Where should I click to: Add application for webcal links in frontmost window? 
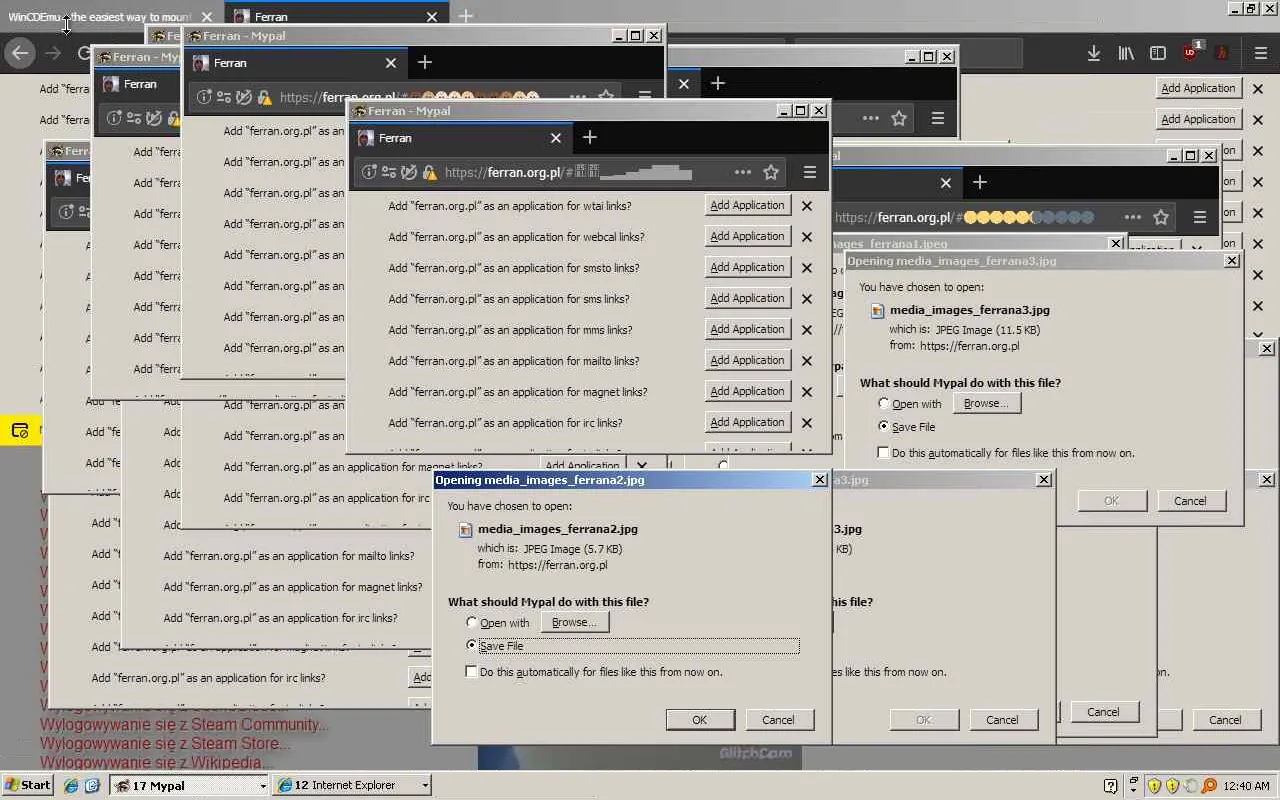pos(747,237)
